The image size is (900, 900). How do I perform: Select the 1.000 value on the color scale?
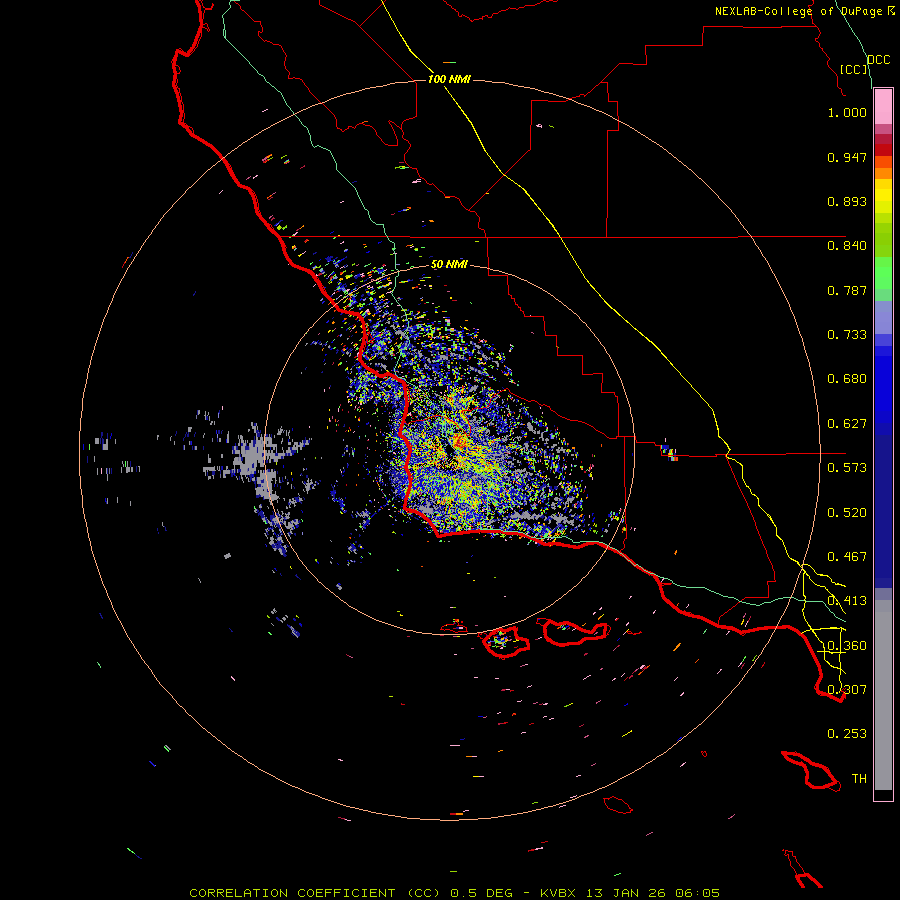847,112
